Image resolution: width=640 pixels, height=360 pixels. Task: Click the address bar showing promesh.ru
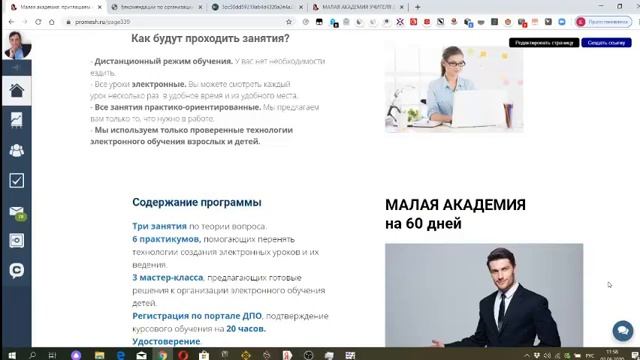[176, 22]
